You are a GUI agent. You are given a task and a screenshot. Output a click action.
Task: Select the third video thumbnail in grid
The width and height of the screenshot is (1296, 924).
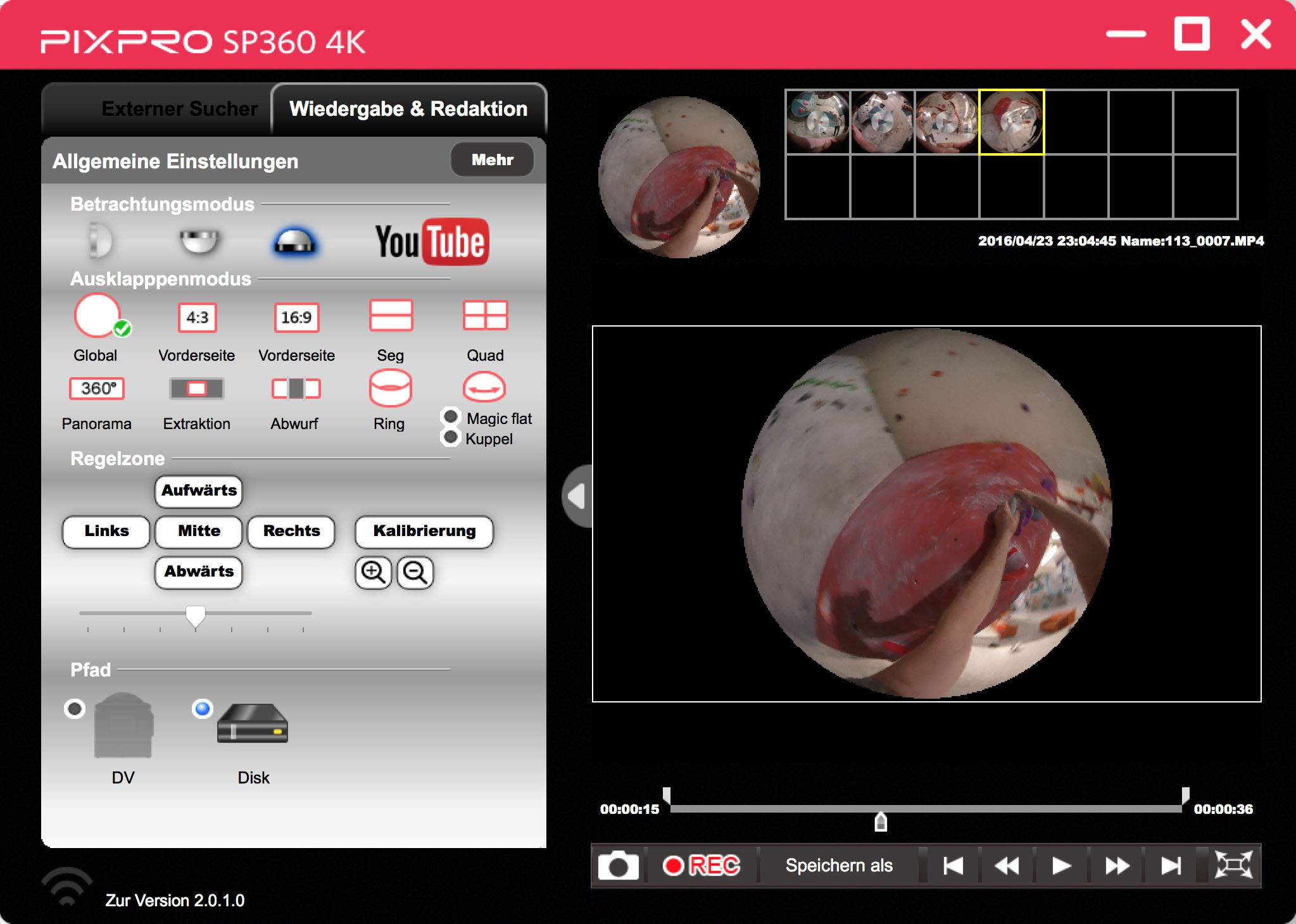click(947, 122)
